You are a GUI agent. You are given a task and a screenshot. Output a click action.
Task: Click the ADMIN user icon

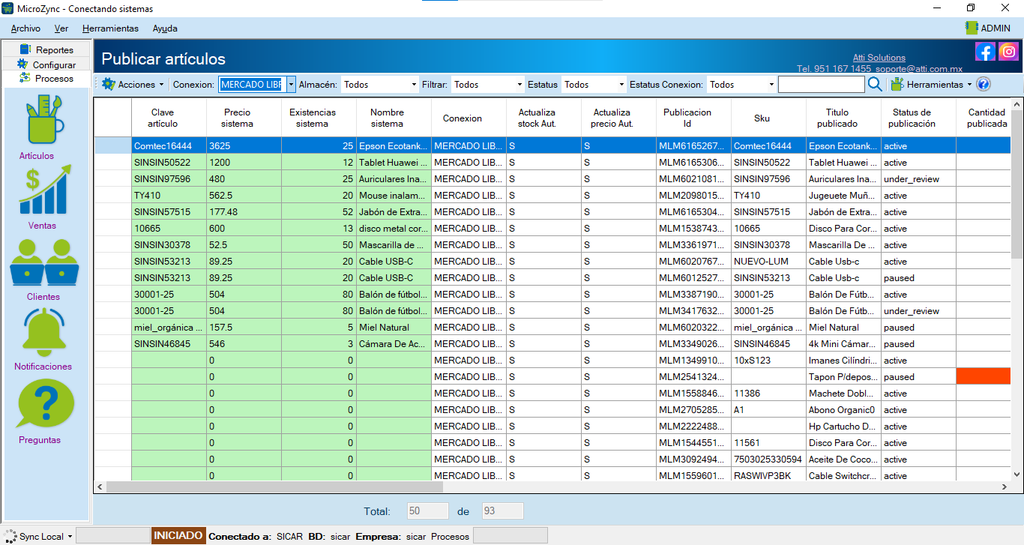971,27
